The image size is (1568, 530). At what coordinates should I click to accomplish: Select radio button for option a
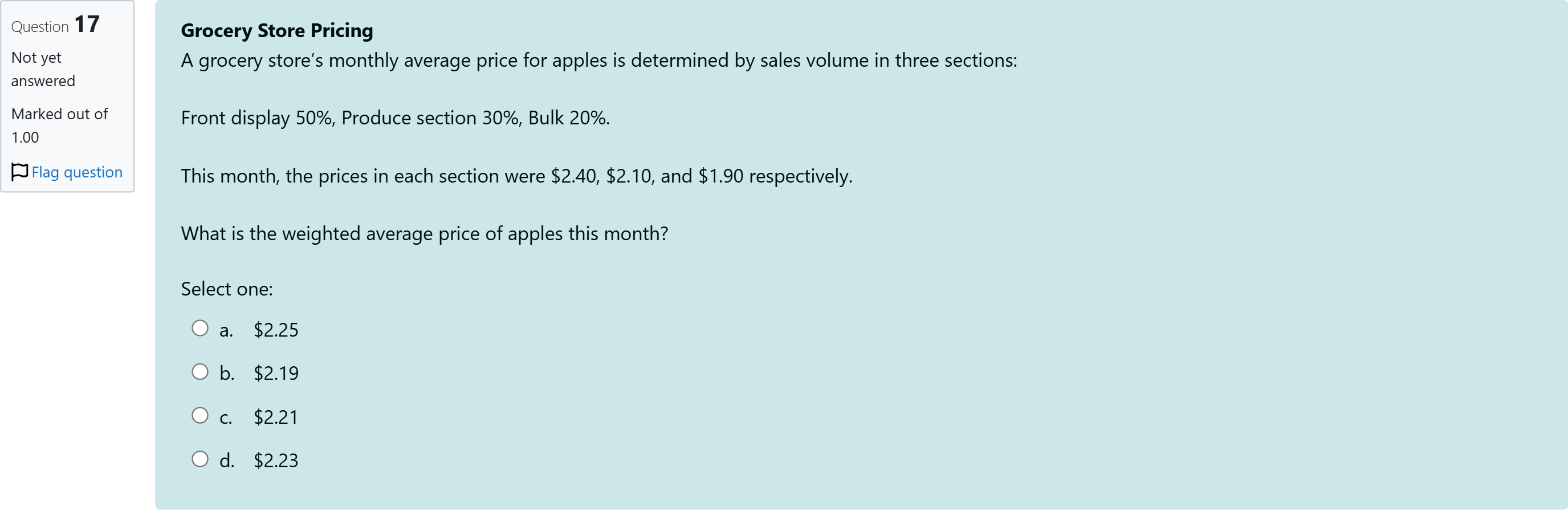coord(199,329)
